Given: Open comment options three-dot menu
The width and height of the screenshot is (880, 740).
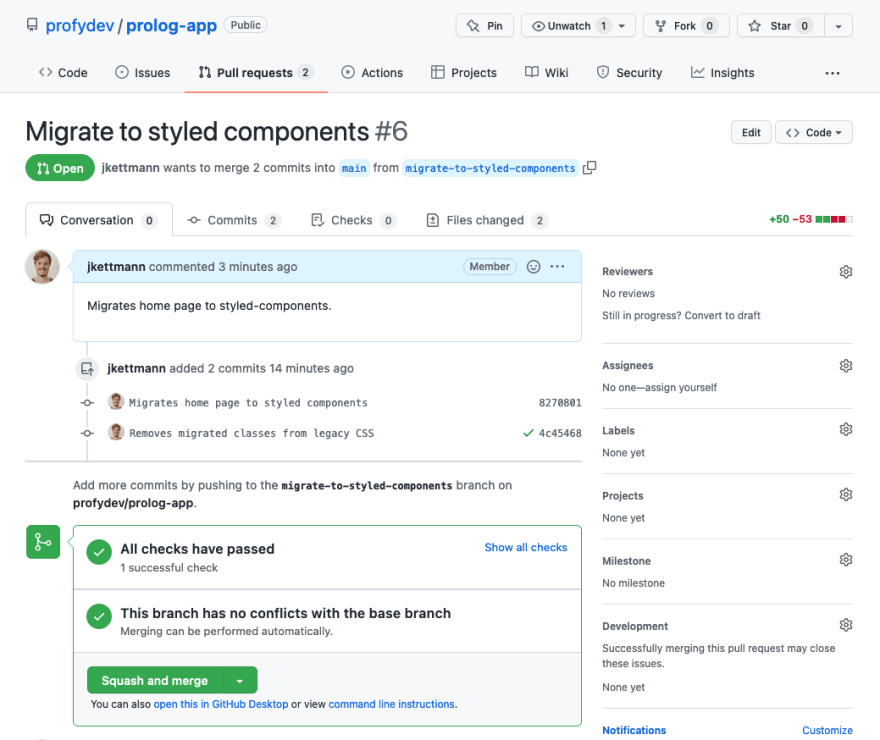Looking at the screenshot, I should pyautogui.click(x=557, y=266).
